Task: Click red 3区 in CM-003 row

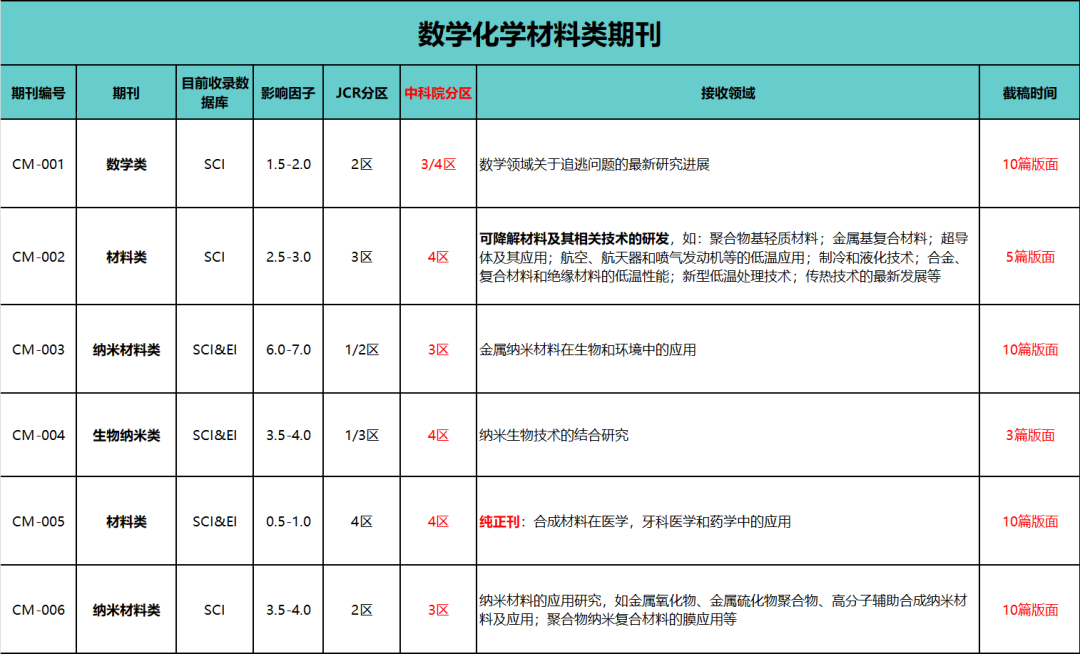Action: (438, 350)
